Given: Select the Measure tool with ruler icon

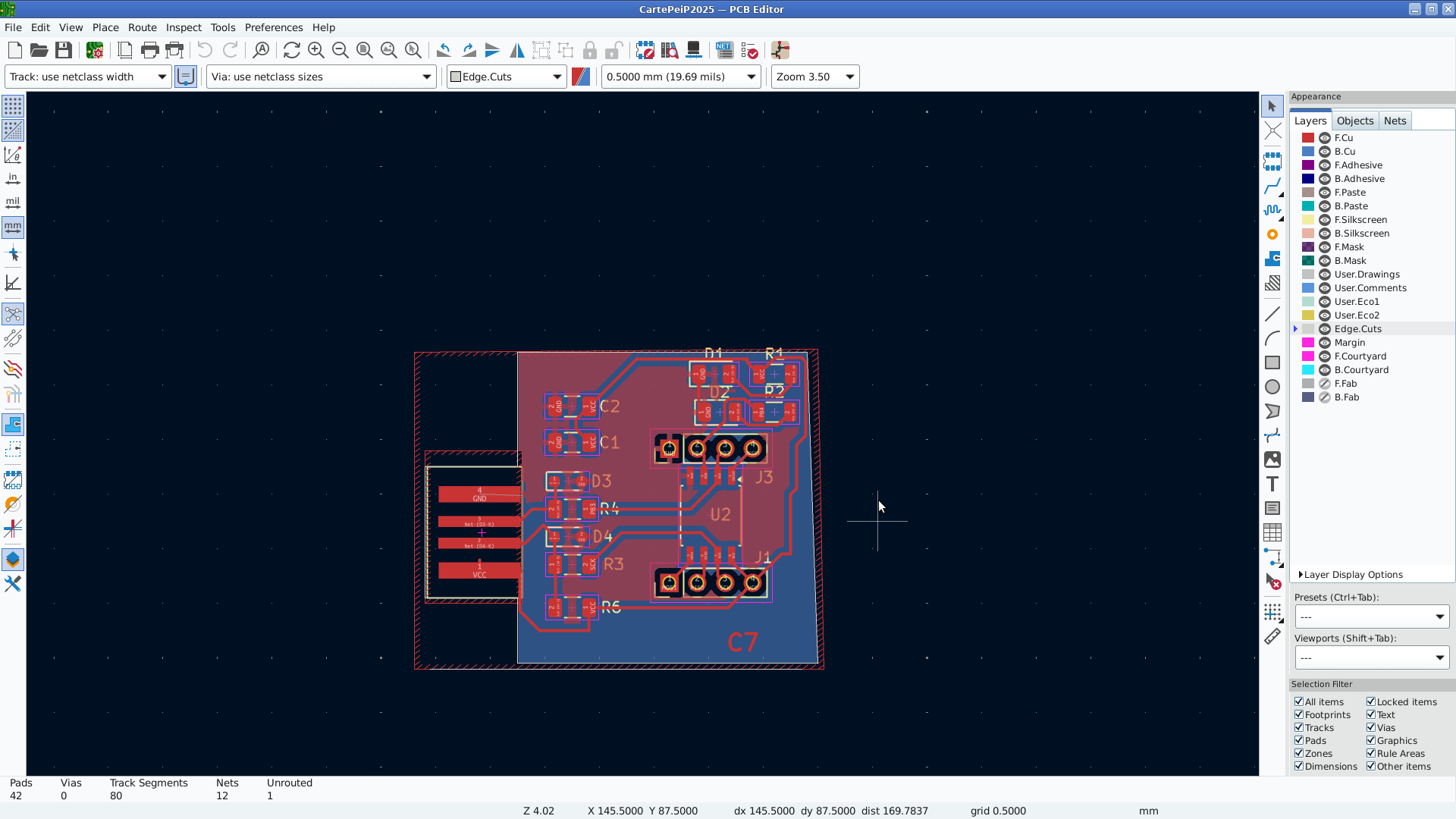Looking at the screenshot, I should 1272,637.
